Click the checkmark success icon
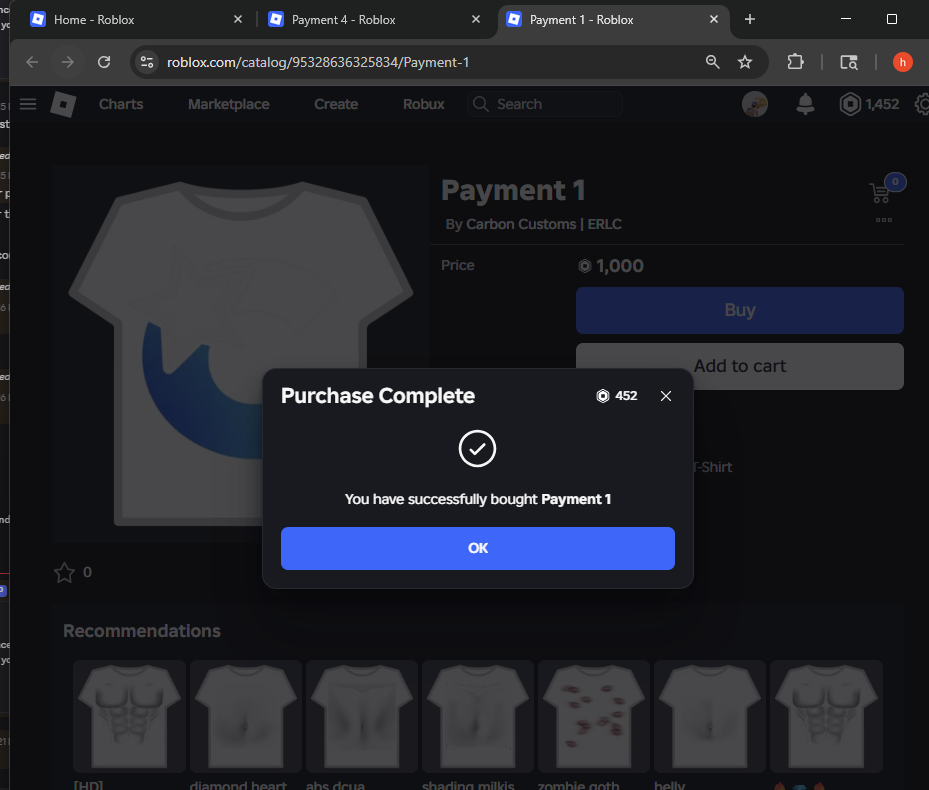The height and width of the screenshot is (790, 929). click(x=478, y=449)
